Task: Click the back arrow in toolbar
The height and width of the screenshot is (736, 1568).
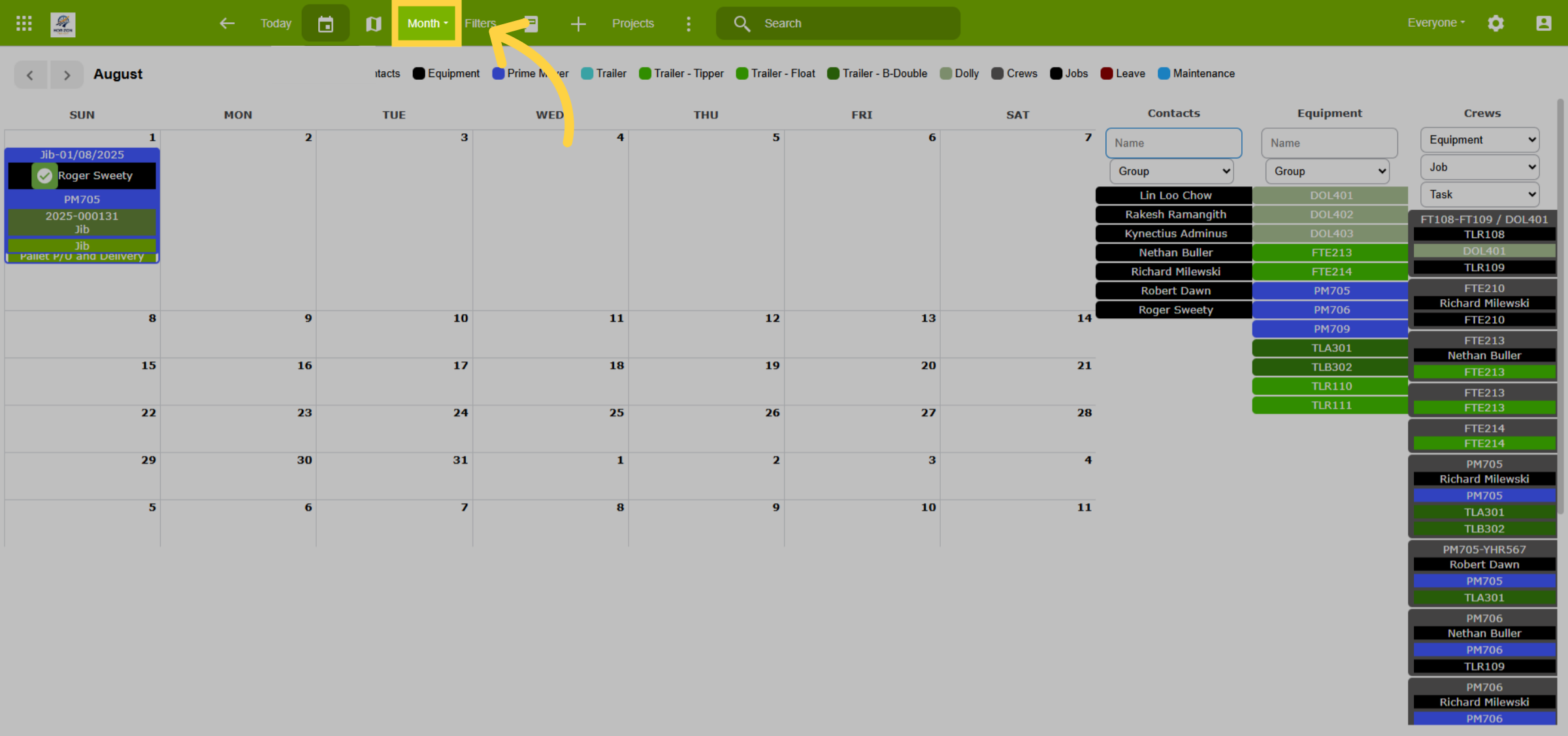Action: click(227, 24)
